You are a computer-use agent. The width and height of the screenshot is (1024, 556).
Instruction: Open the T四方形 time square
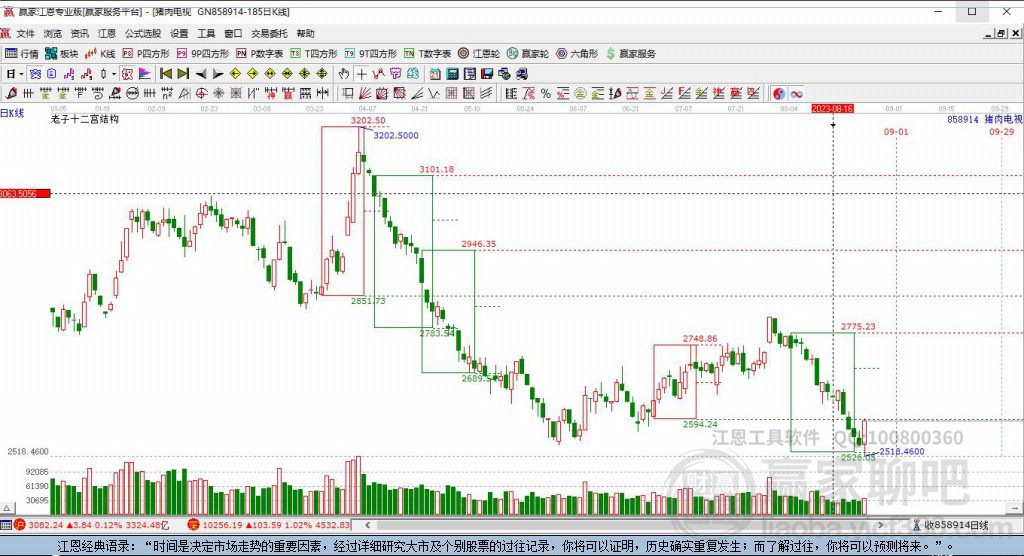coord(313,54)
